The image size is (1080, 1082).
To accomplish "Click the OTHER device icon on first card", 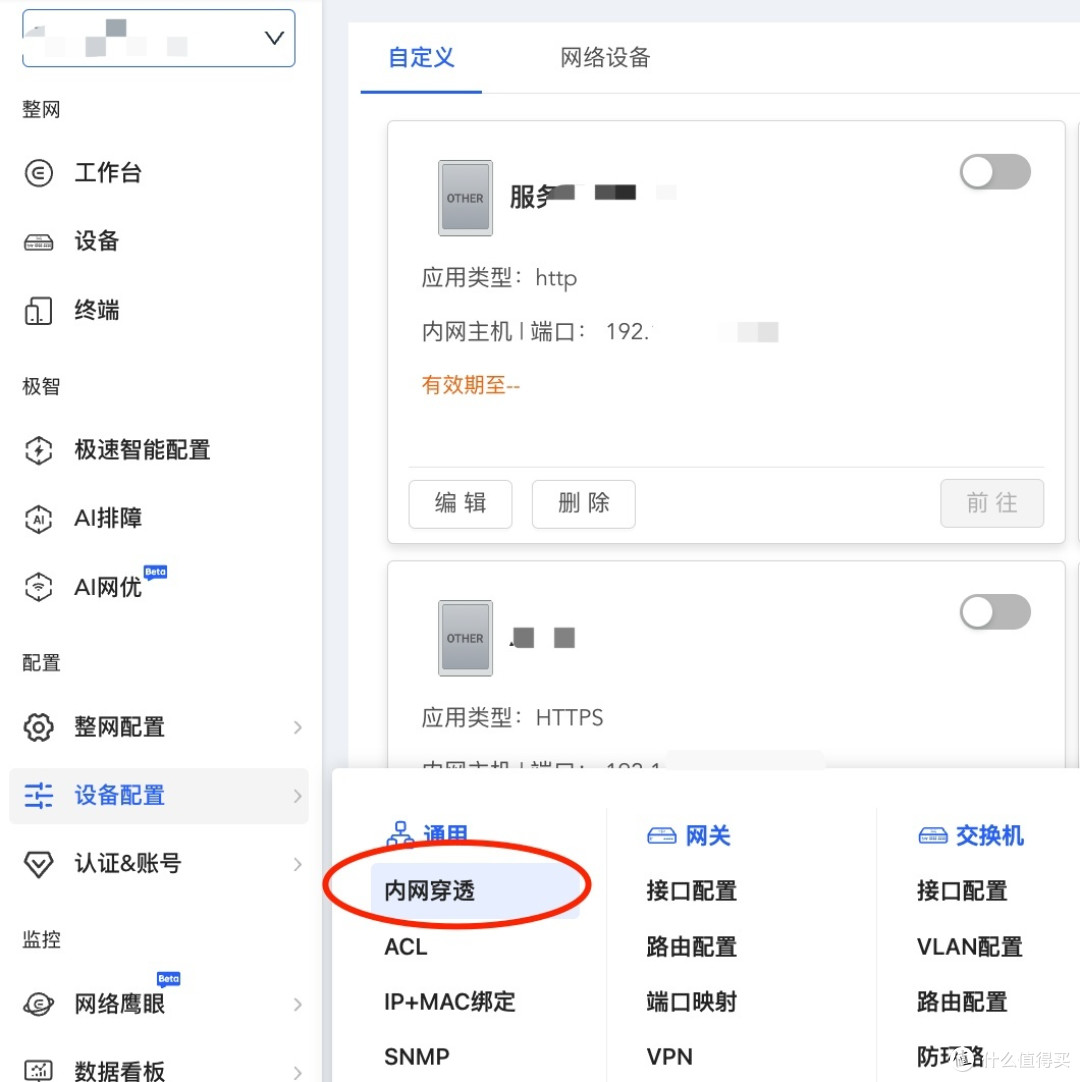I will click(x=465, y=198).
